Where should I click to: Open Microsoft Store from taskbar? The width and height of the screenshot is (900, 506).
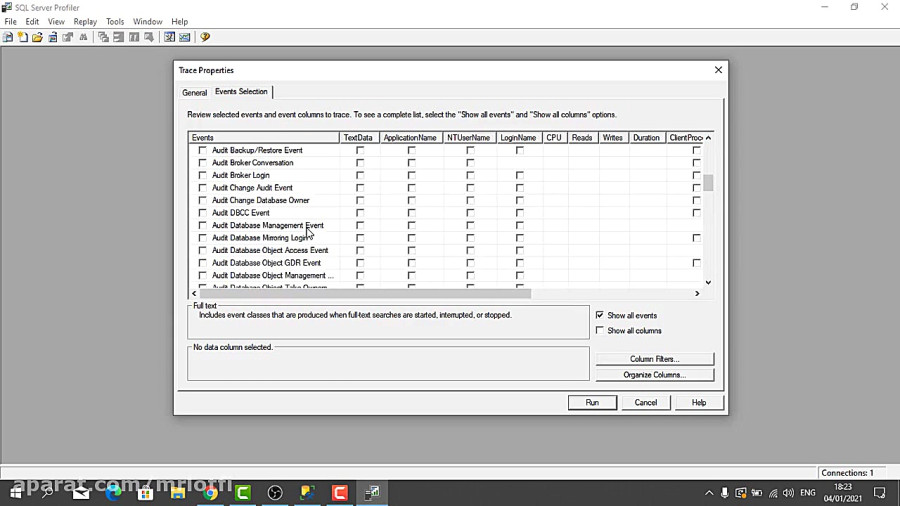(x=145, y=493)
